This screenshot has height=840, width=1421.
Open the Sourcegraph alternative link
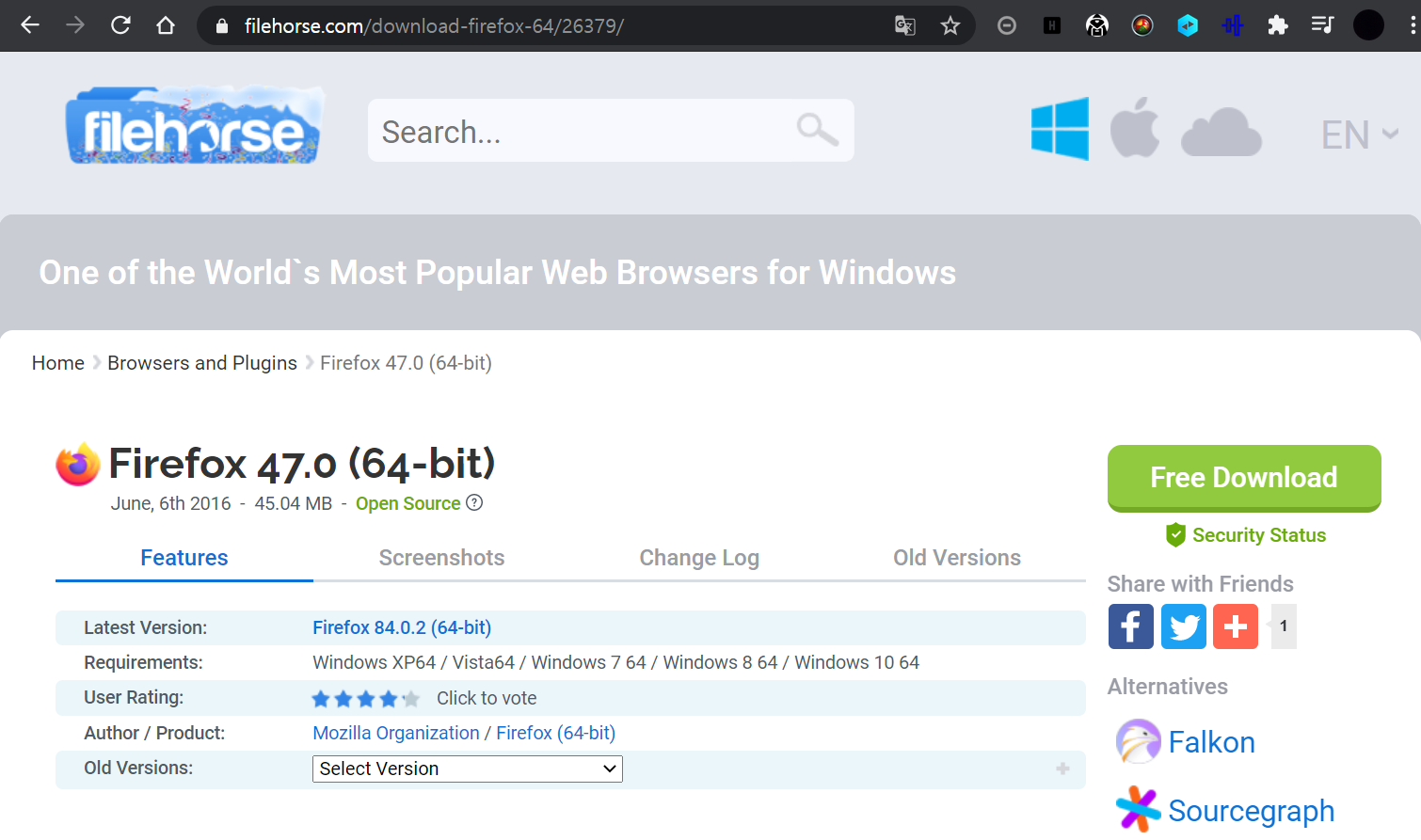pyautogui.click(x=1252, y=811)
